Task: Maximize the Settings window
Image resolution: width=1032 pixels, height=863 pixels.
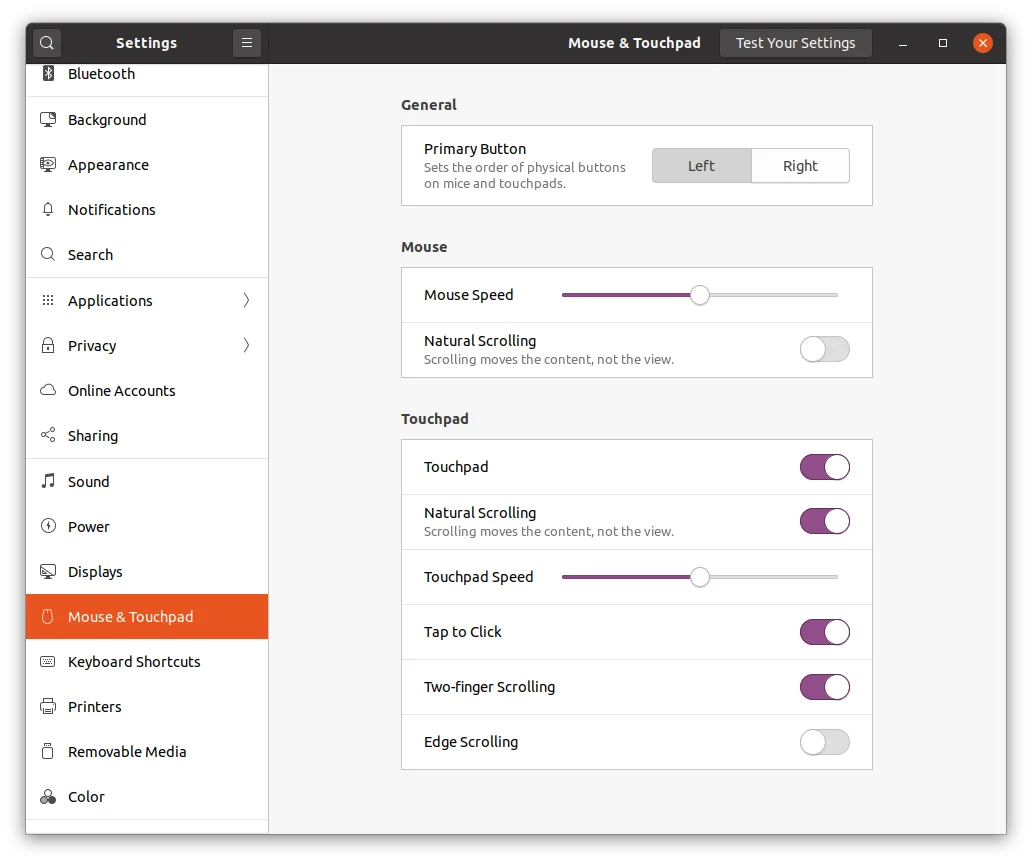Action: click(942, 43)
